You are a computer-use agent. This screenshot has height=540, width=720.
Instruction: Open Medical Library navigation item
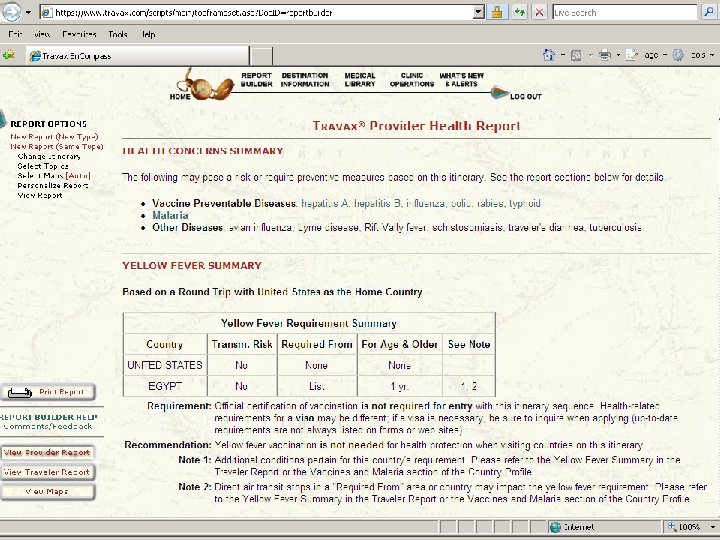tap(360, 79)
